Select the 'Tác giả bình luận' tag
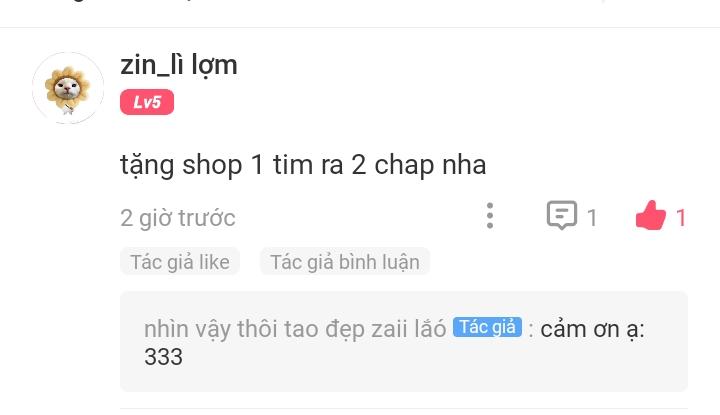The width and height of the screenshot is (720, 415). (345, 262)
